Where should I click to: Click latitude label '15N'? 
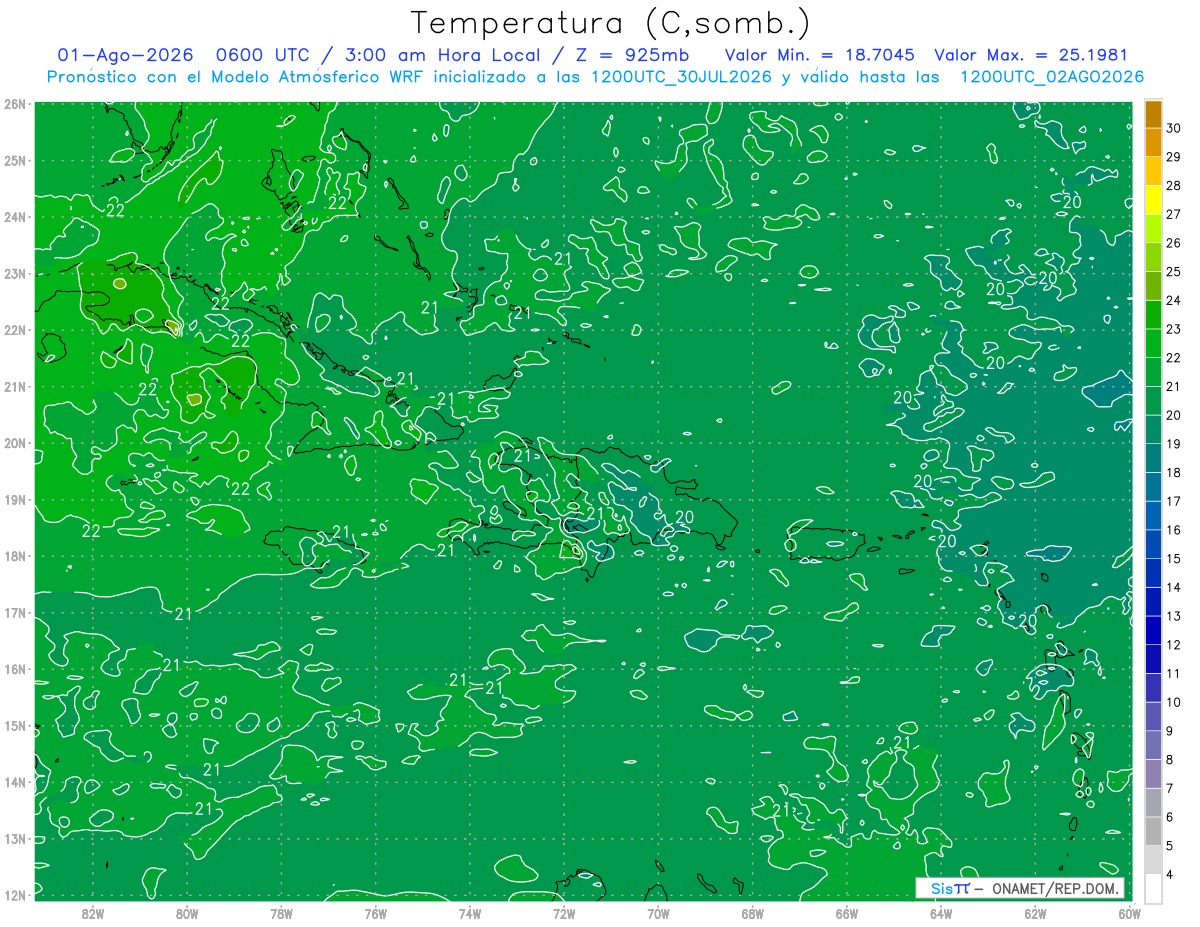[15, 726]
